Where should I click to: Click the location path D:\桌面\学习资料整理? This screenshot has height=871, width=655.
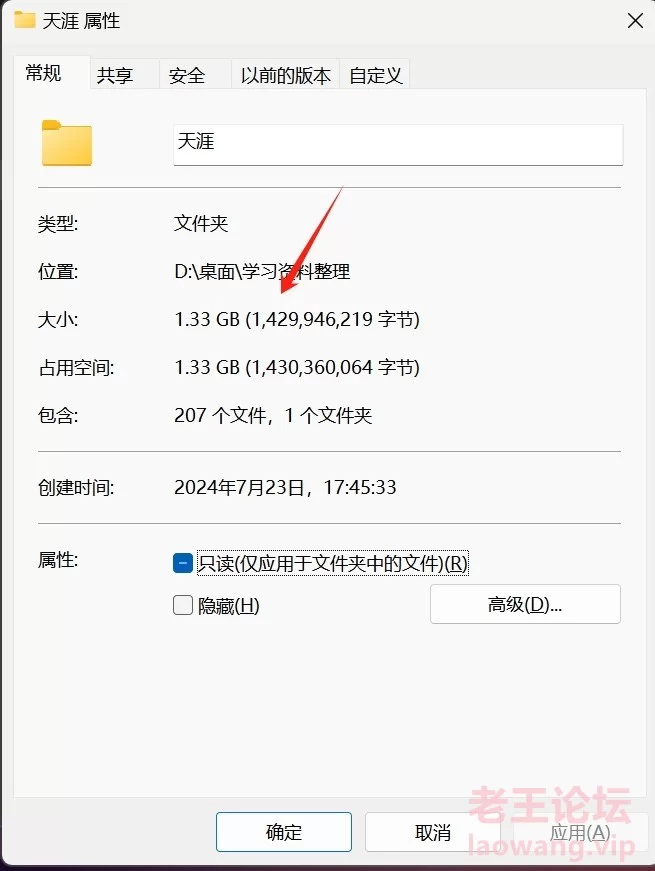pos(262,271)
